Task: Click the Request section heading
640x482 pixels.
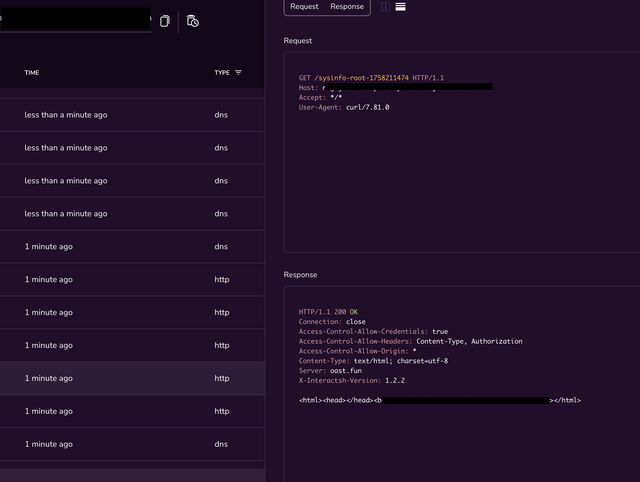Action: 298,41
